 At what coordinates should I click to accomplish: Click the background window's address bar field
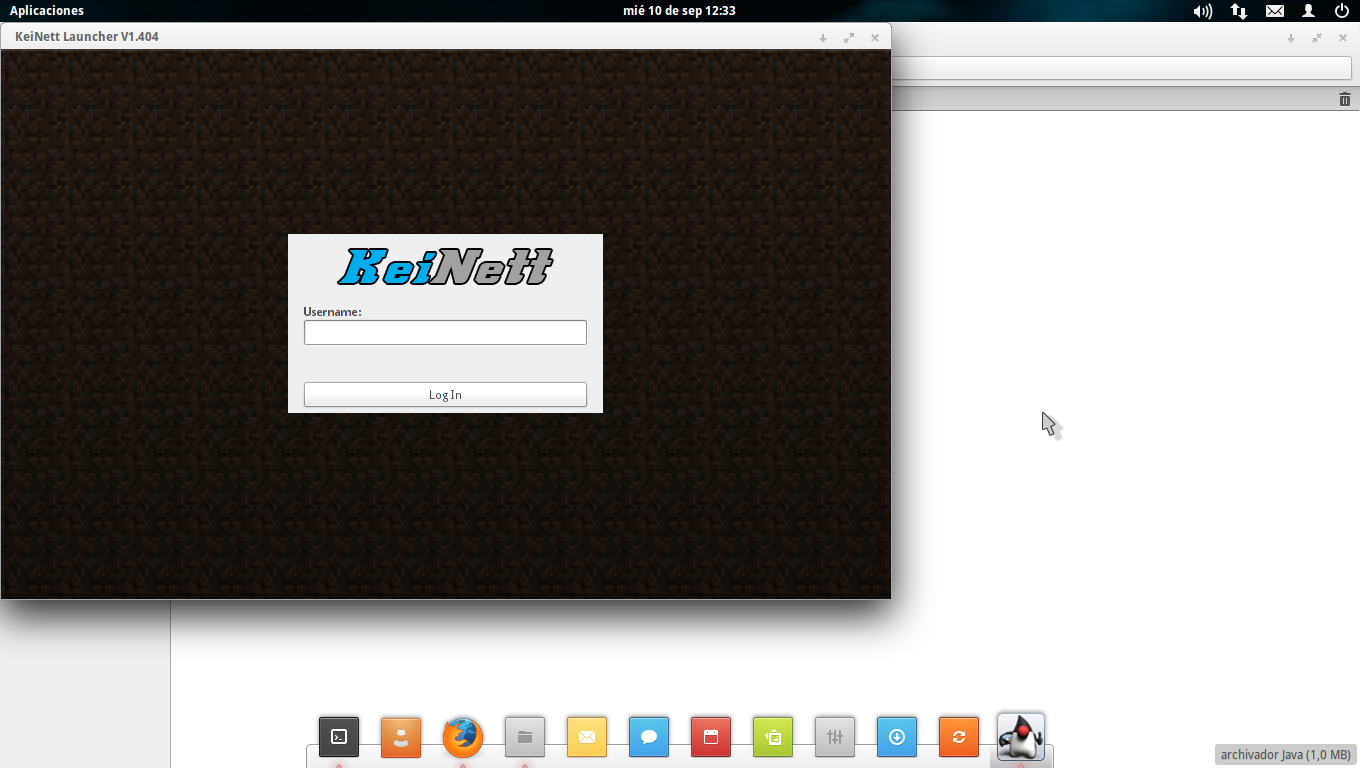(1121, 68)
